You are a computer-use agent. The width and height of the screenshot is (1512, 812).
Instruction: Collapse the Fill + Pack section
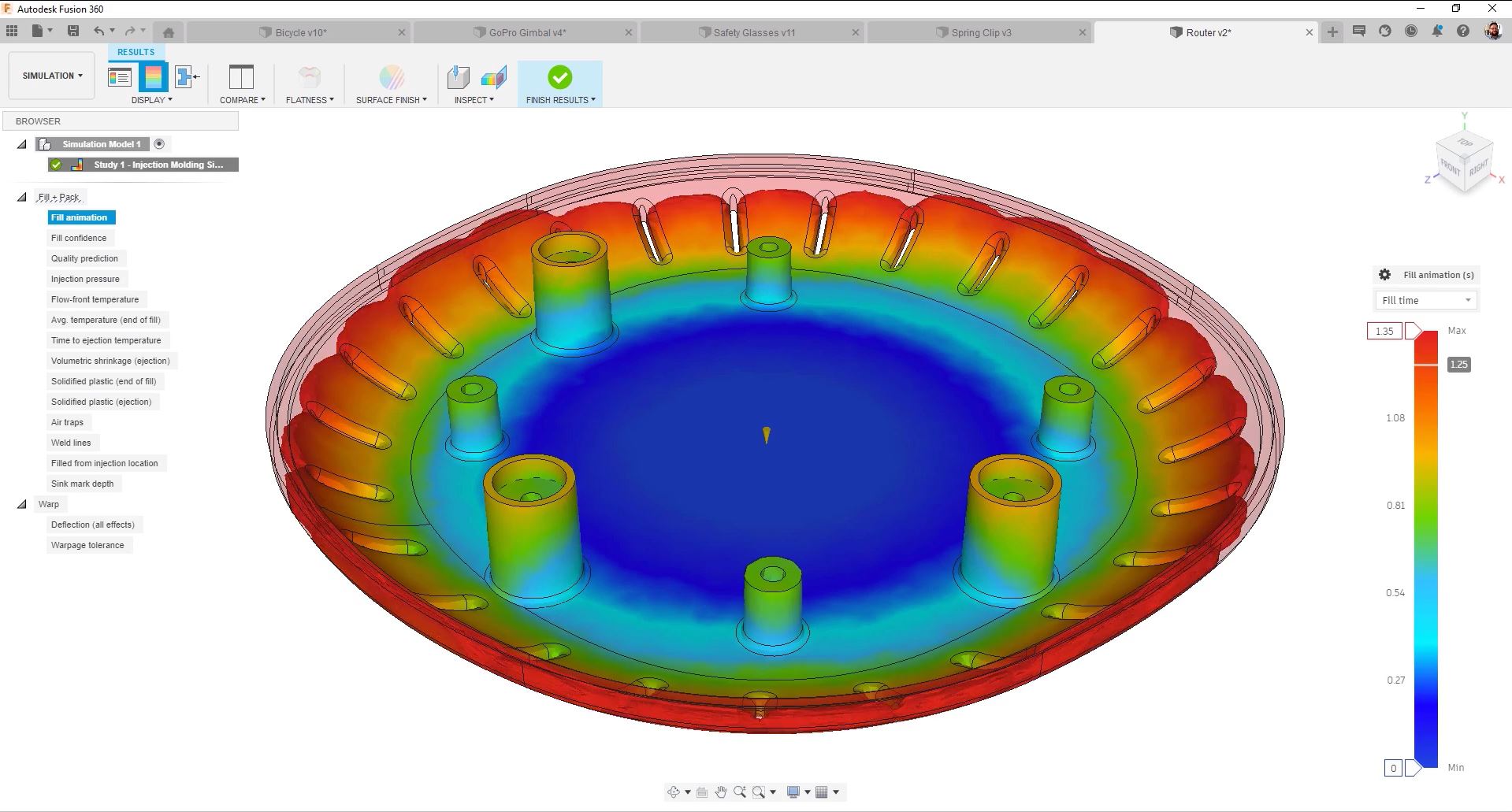(22, 197)
